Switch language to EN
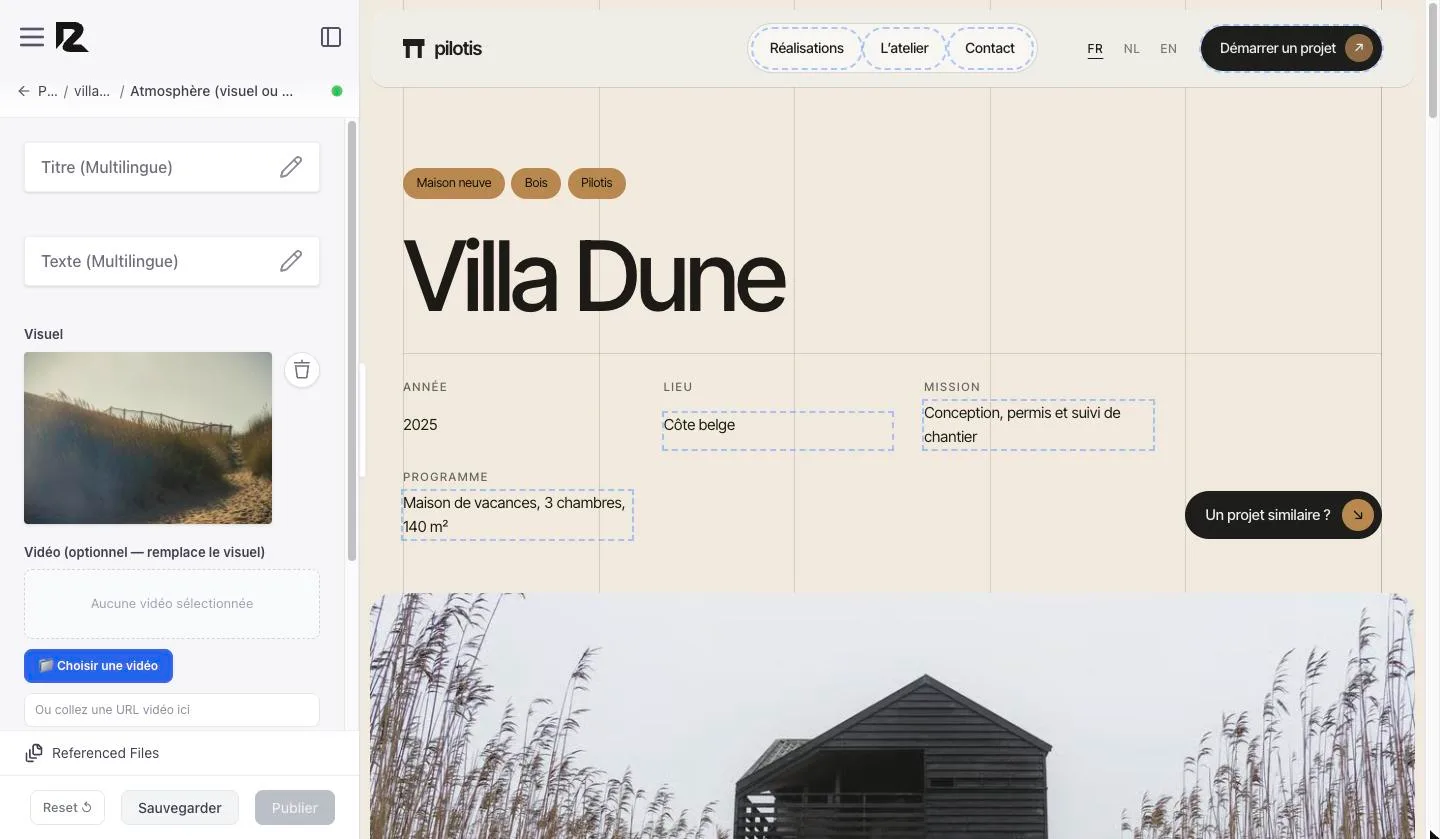Viewport: 1440px width, 839px height. (x=1168, y=49)
